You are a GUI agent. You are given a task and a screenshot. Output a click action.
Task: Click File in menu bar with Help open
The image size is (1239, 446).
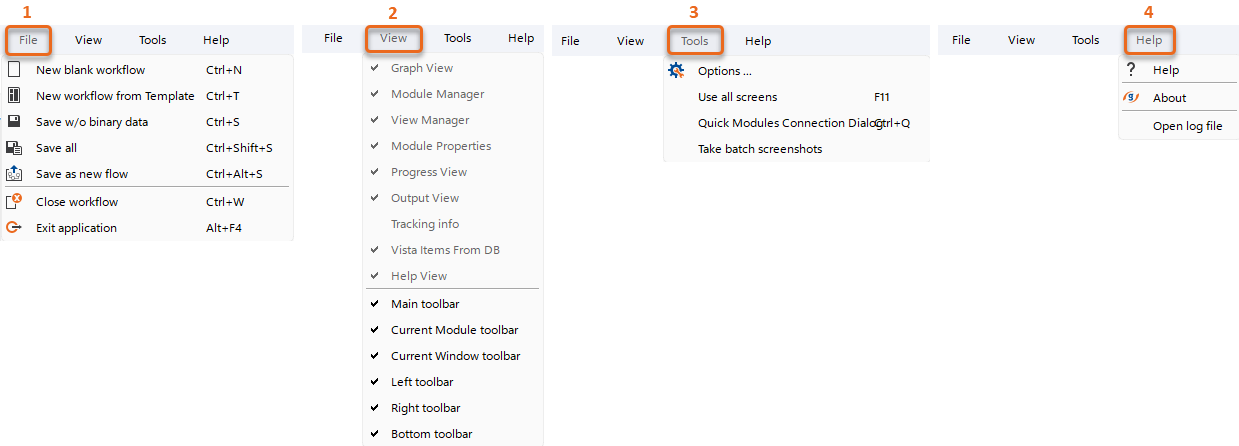(961, 40)
